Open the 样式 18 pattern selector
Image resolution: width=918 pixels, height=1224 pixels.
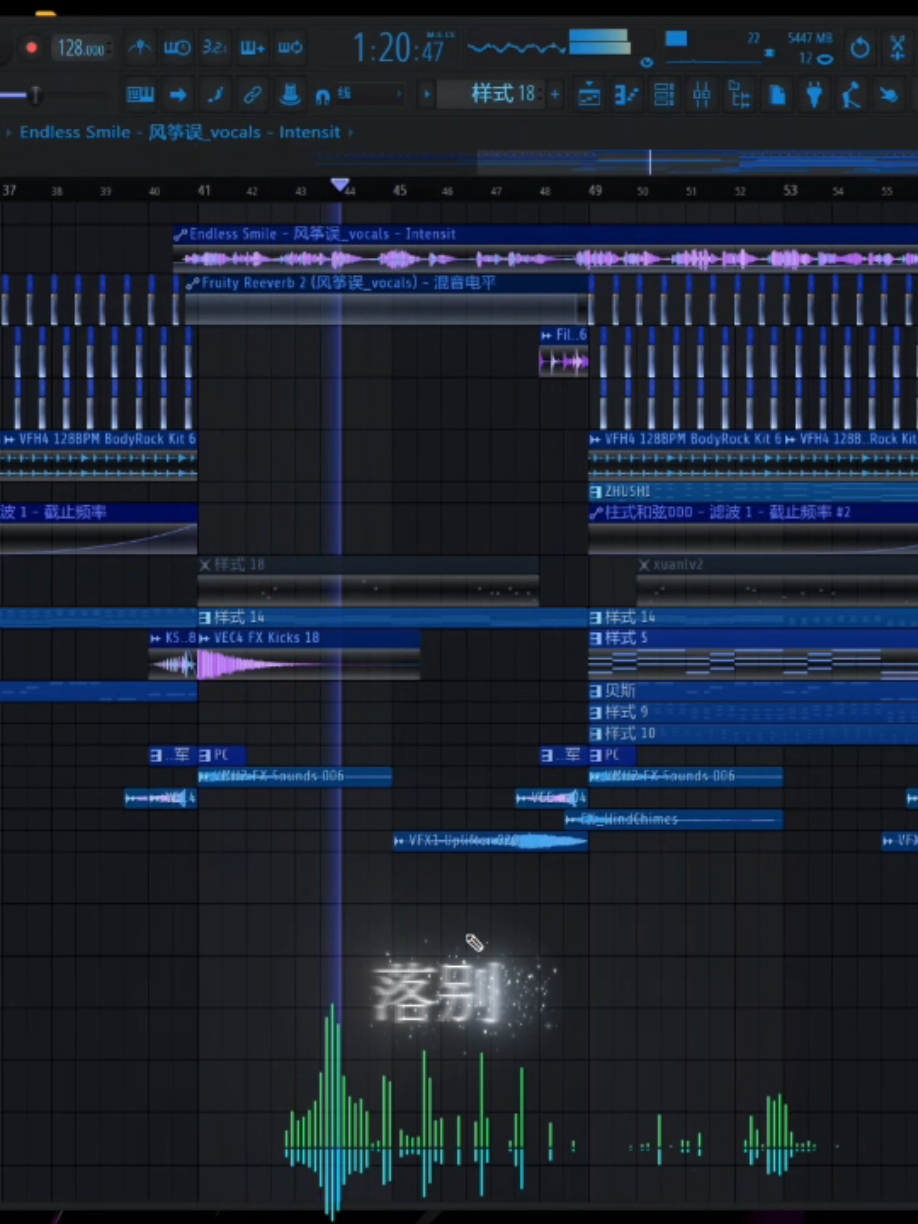coord(492,95)
